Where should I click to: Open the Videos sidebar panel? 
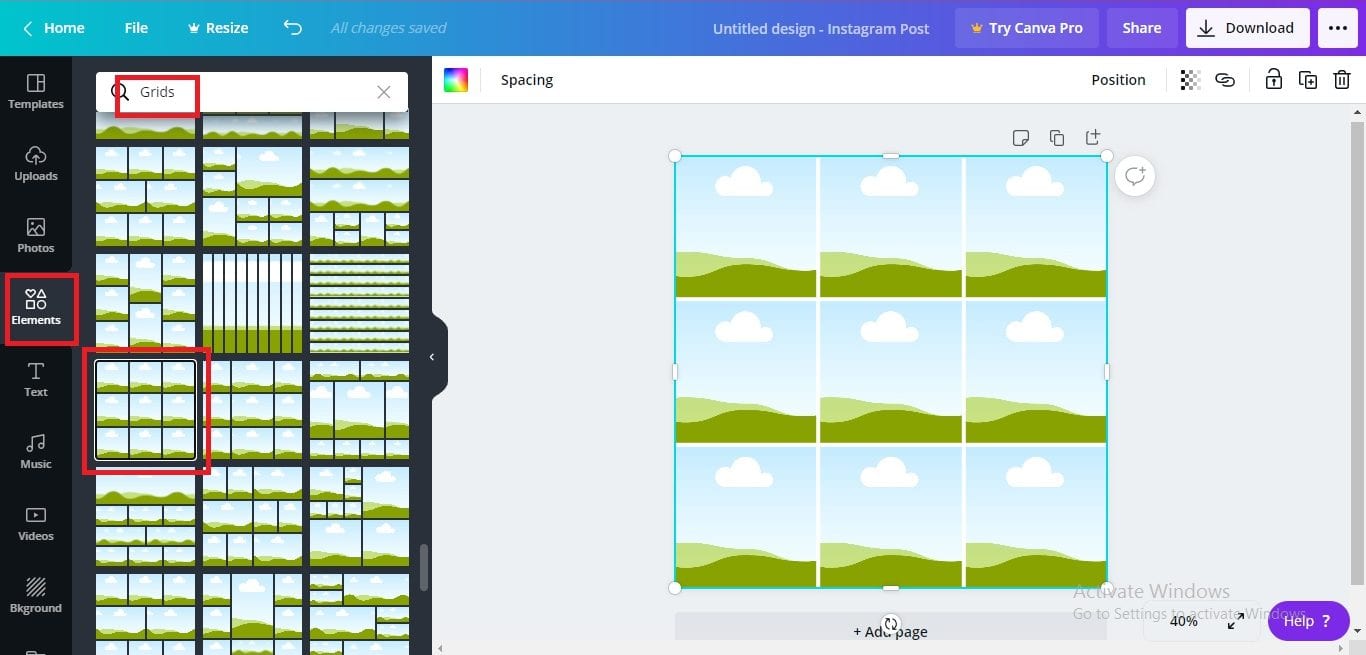36,523
